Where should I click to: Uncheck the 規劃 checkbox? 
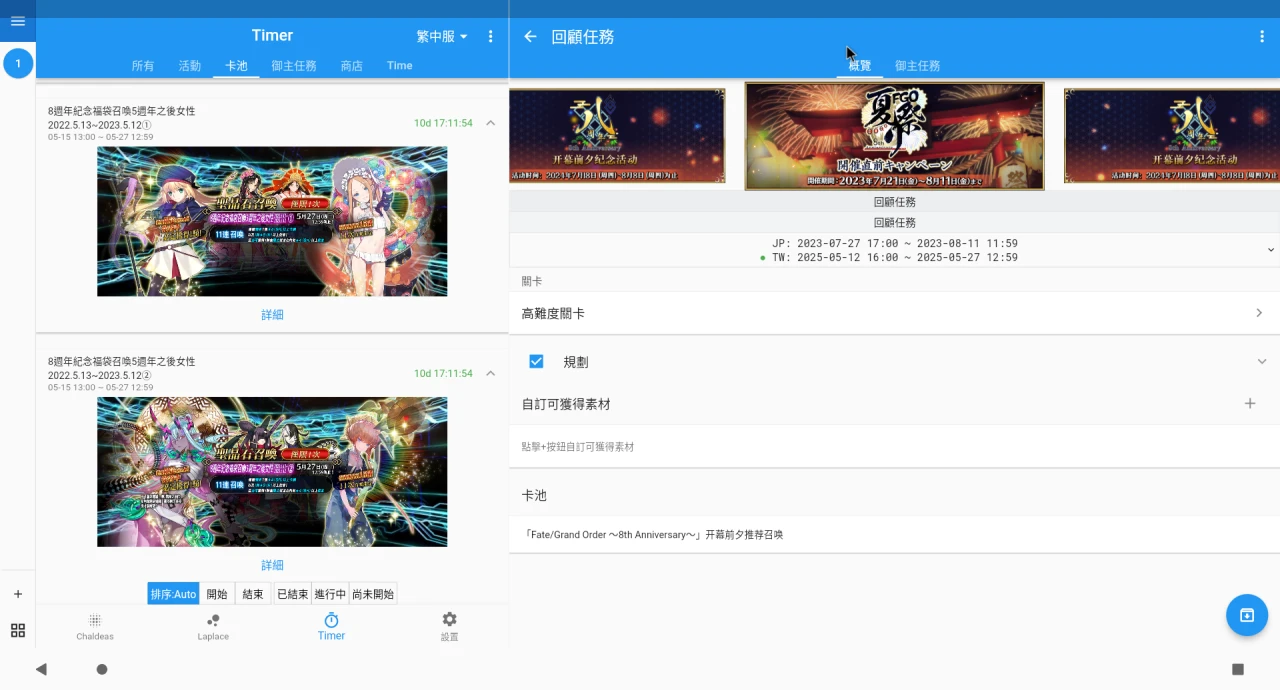tap(536, 362)
